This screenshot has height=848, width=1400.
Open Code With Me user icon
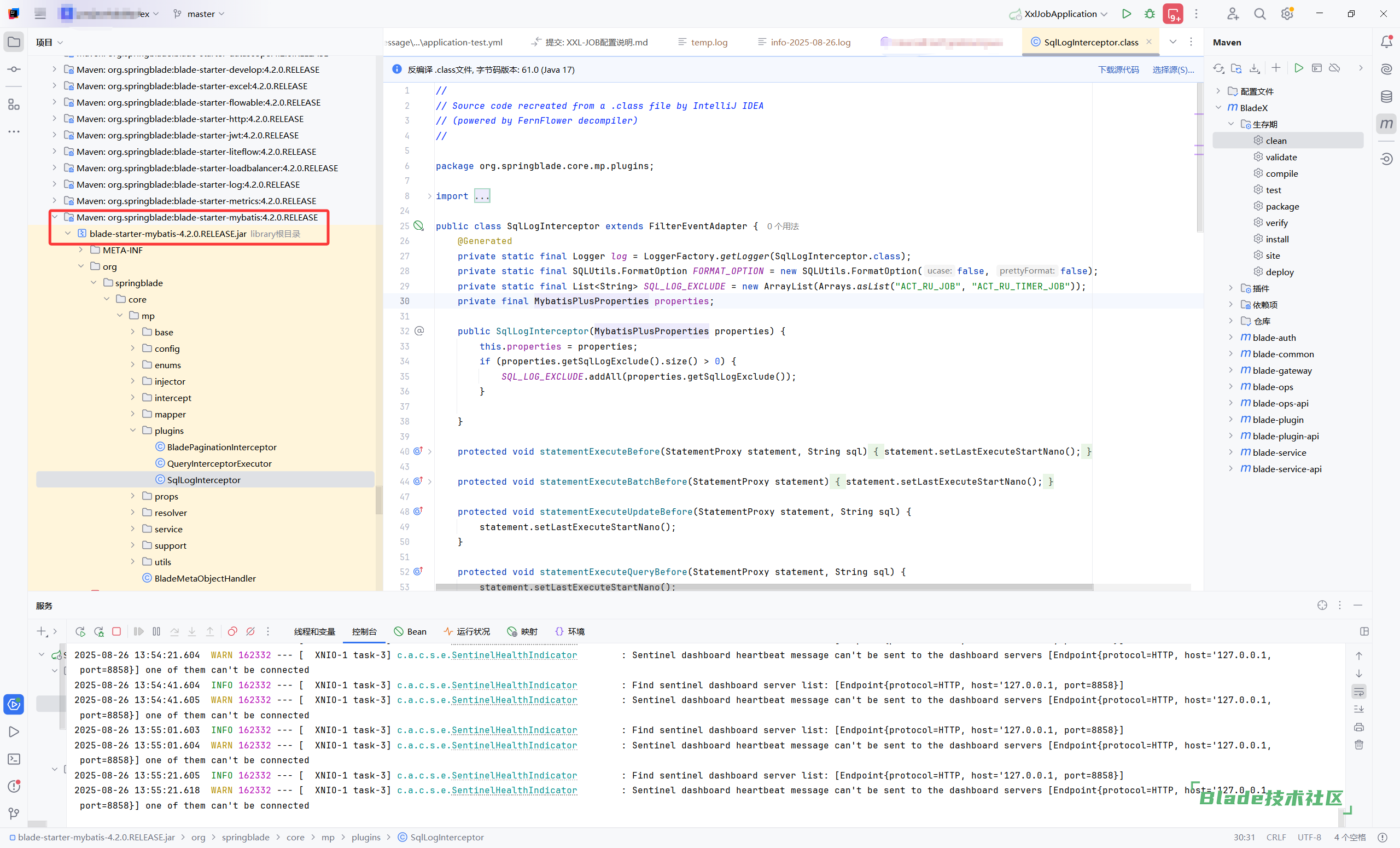pyautogui.click(x=1233, y=14)
